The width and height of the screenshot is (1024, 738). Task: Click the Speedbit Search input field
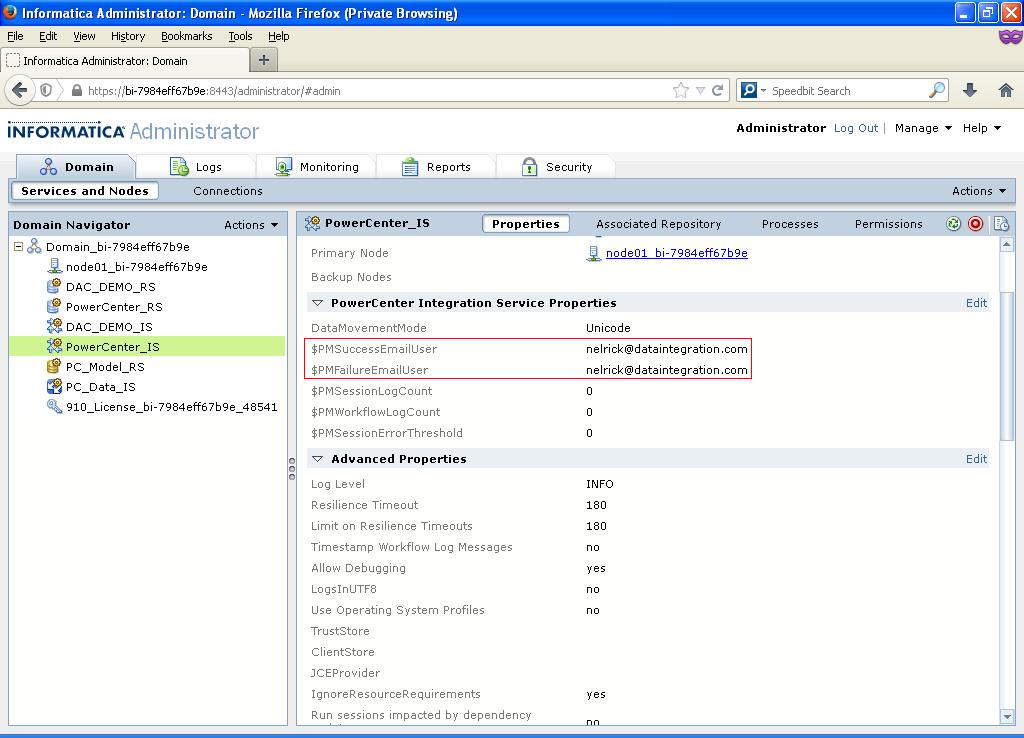point(848,90)
